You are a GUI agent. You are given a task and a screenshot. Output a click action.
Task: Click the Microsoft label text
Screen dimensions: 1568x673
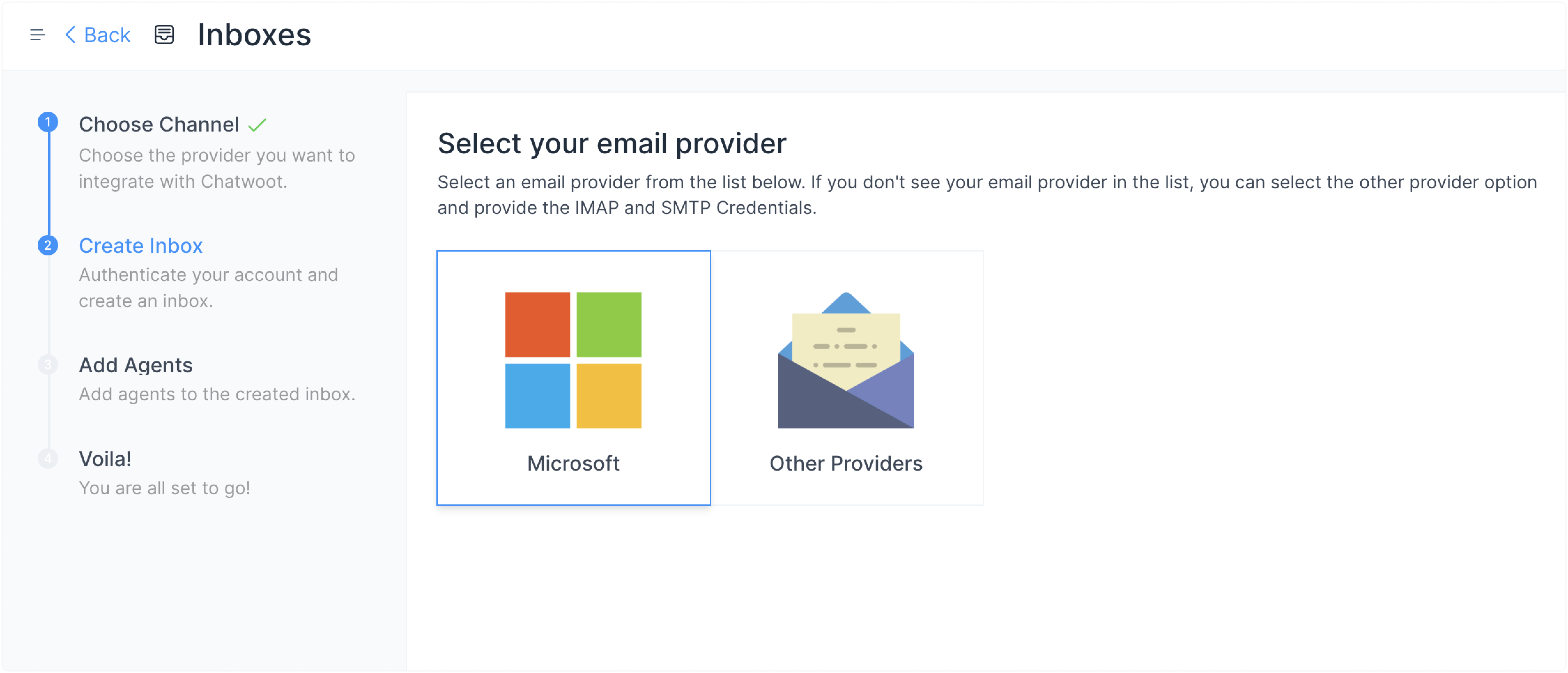click(573, 464)
